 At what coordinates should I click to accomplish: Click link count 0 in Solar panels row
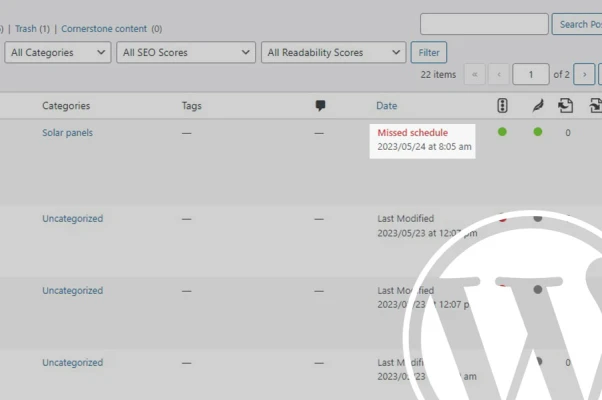568,133
